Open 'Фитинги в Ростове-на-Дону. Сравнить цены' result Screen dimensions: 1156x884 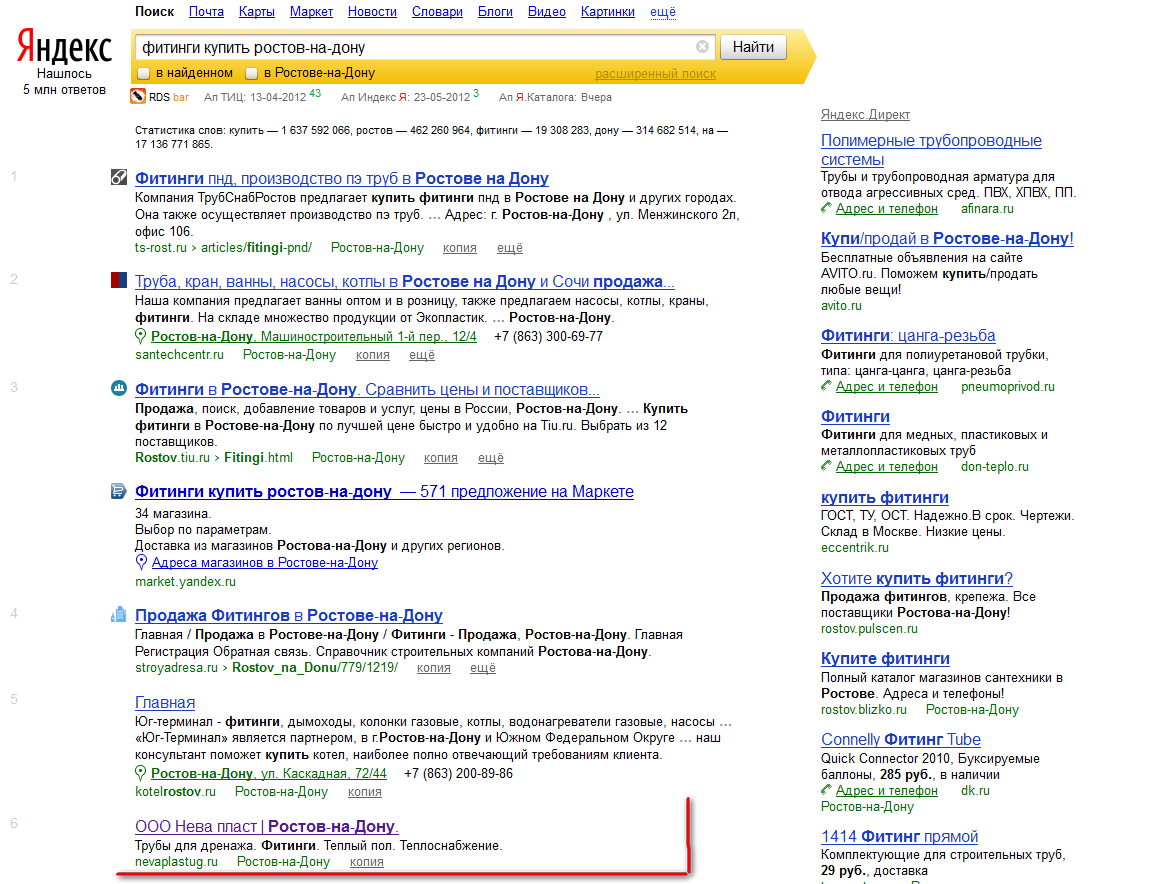click(367, 389)
